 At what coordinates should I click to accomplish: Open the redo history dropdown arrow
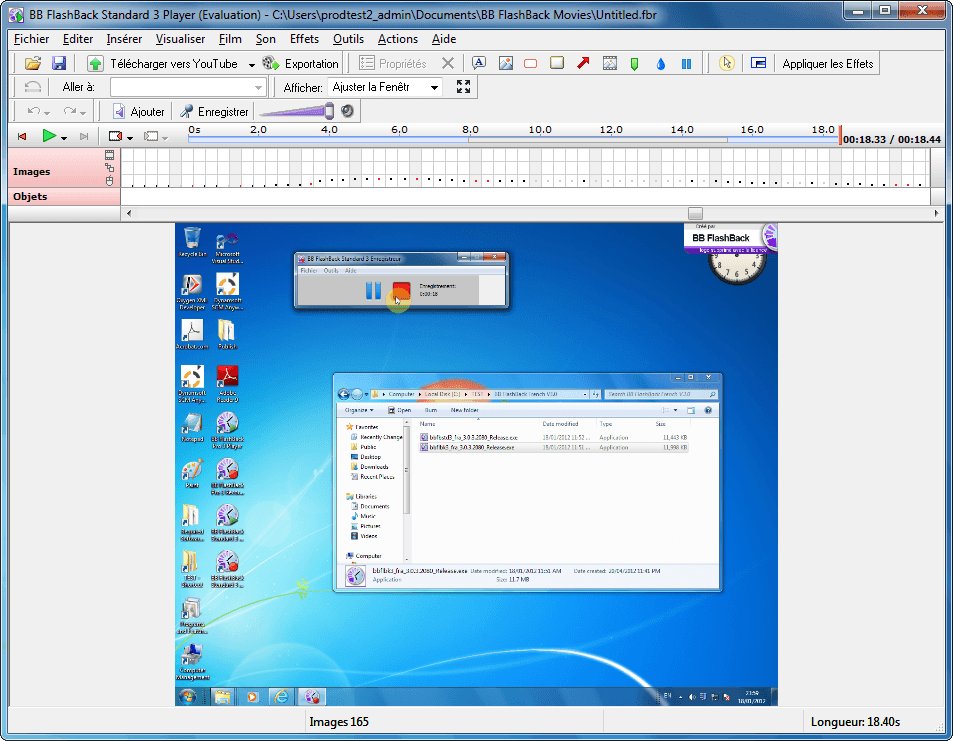83,112
